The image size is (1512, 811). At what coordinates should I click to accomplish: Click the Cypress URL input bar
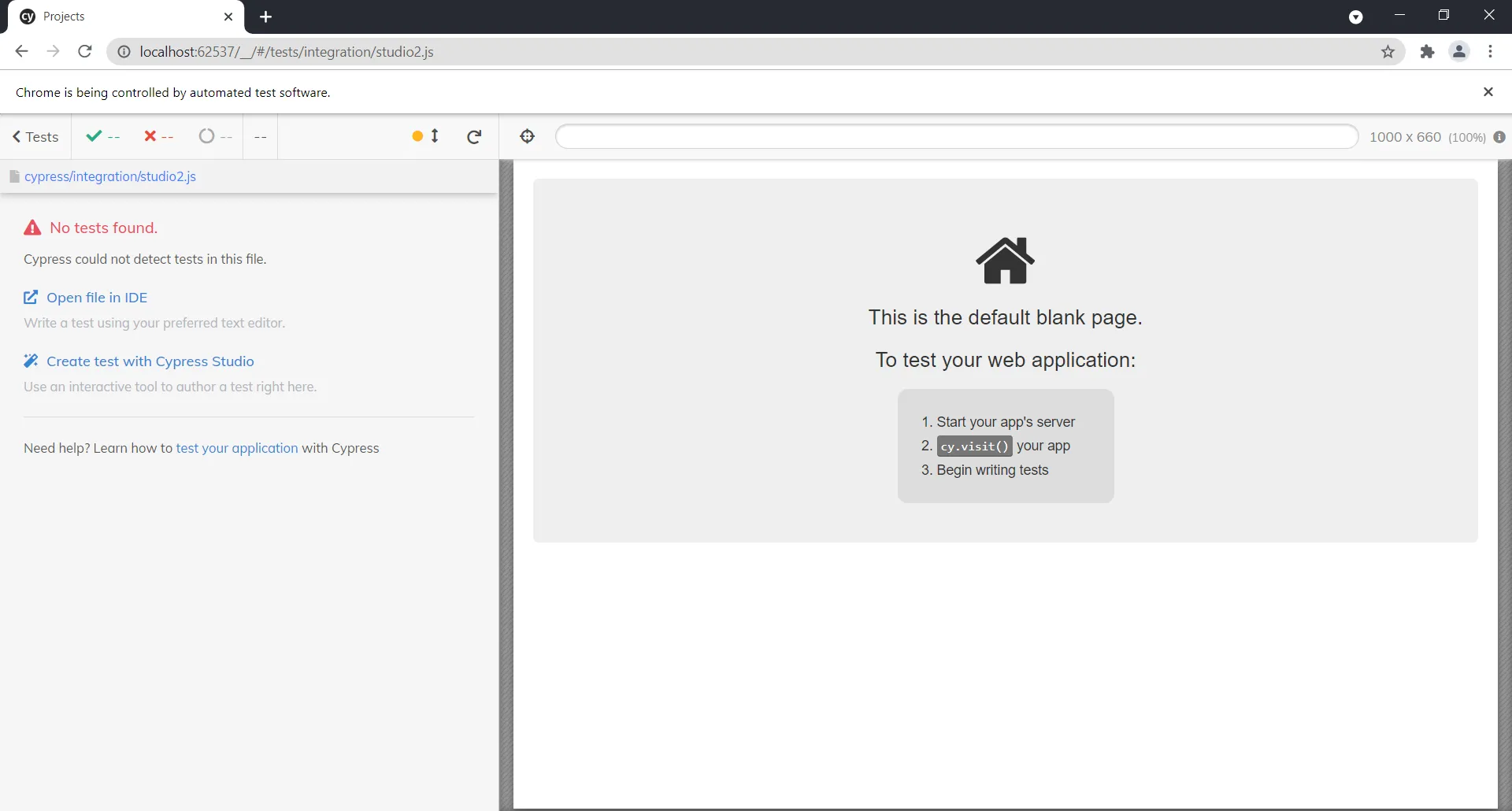(x=956, y=136)
